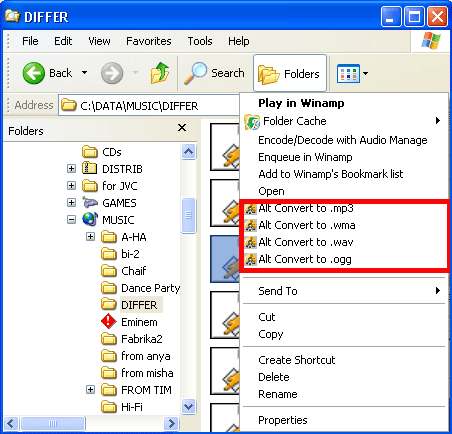Open the Back history dropdown arrow
Viewport: 452px width, 434px height.
click(x=85, y=72)
